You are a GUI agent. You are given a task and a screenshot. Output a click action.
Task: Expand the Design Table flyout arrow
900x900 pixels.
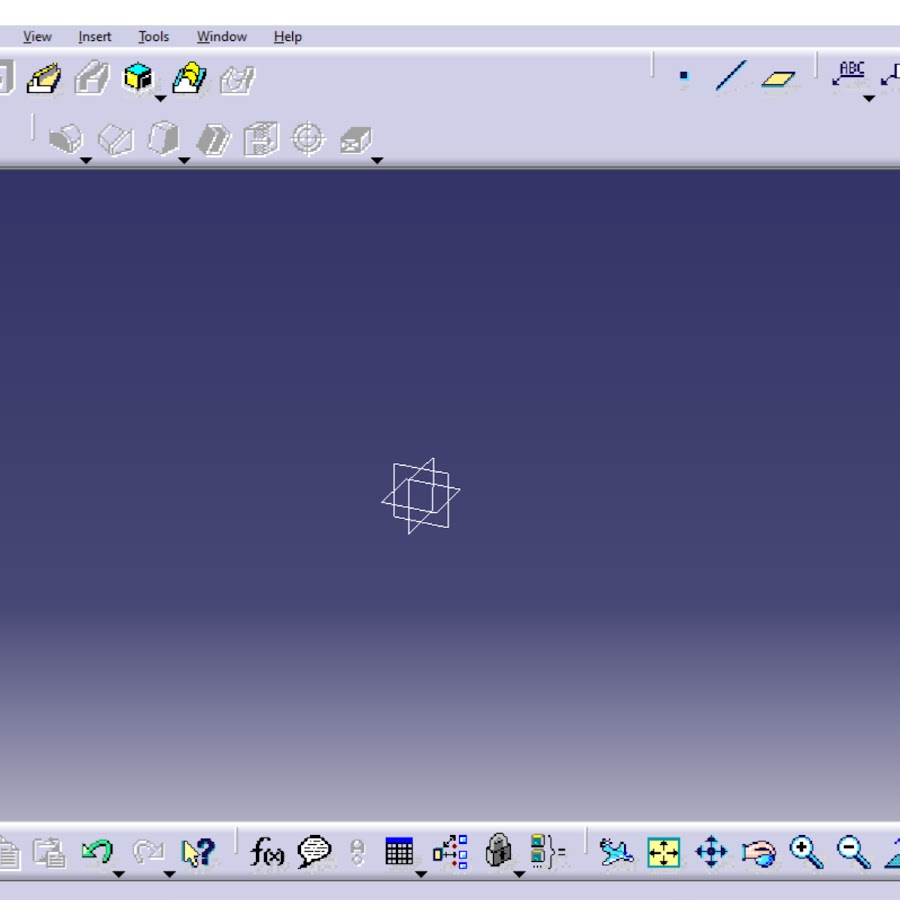click(421, 874)
